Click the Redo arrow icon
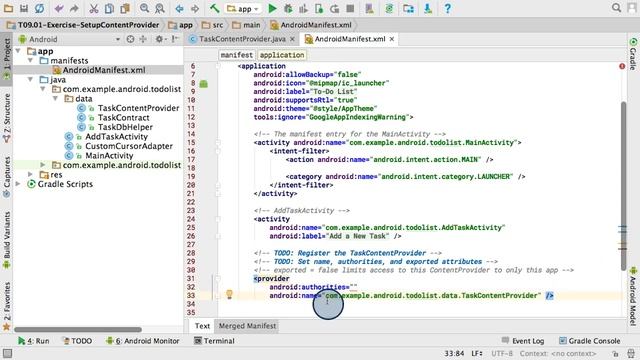The width and height of the screenshot is (640, 360). [74, 8]
